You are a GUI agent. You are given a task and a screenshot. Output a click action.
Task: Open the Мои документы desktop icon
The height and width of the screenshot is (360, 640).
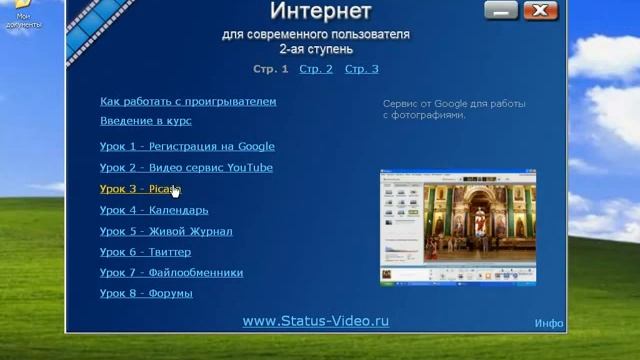click(23, 15)
